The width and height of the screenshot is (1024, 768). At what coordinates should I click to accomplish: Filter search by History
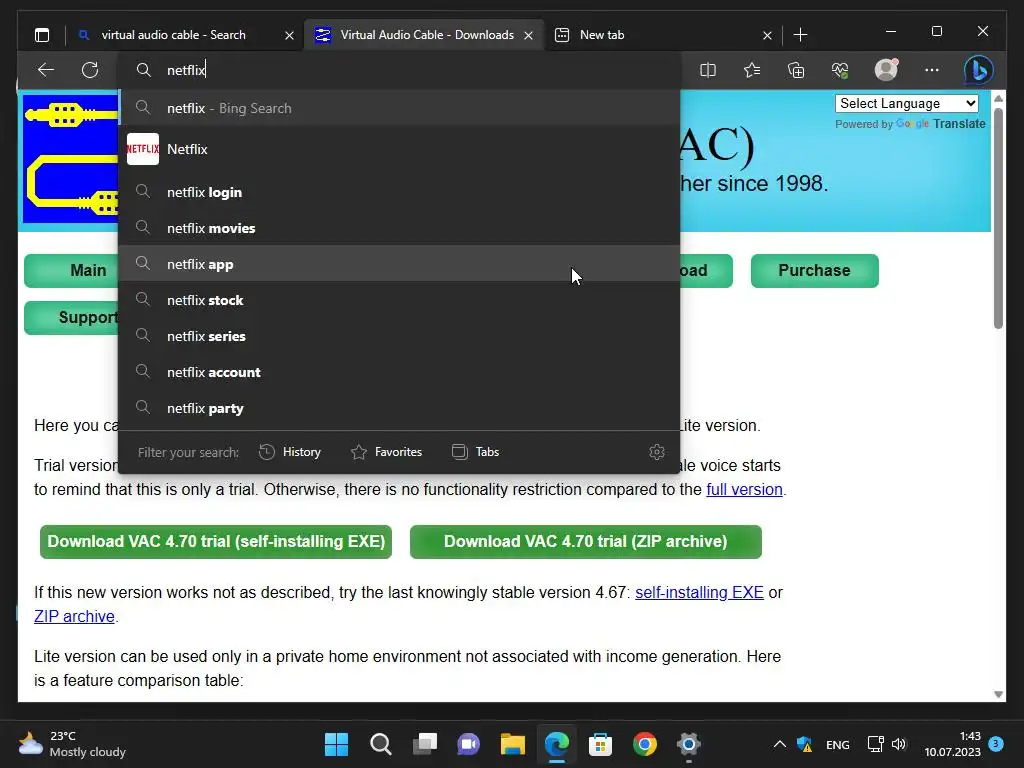point(290,452)
